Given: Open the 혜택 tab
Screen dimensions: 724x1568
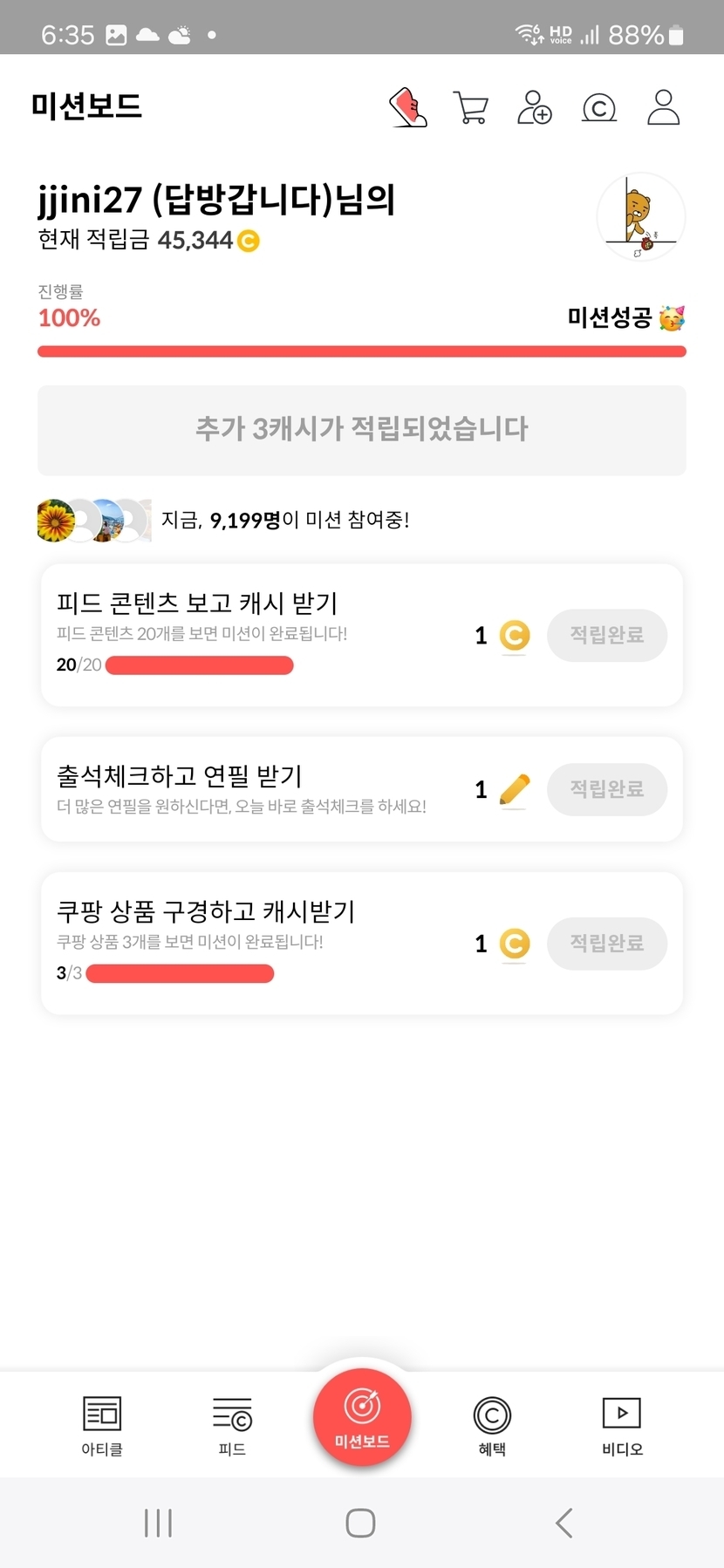Looking at the screenshot, I should 492,1425.
